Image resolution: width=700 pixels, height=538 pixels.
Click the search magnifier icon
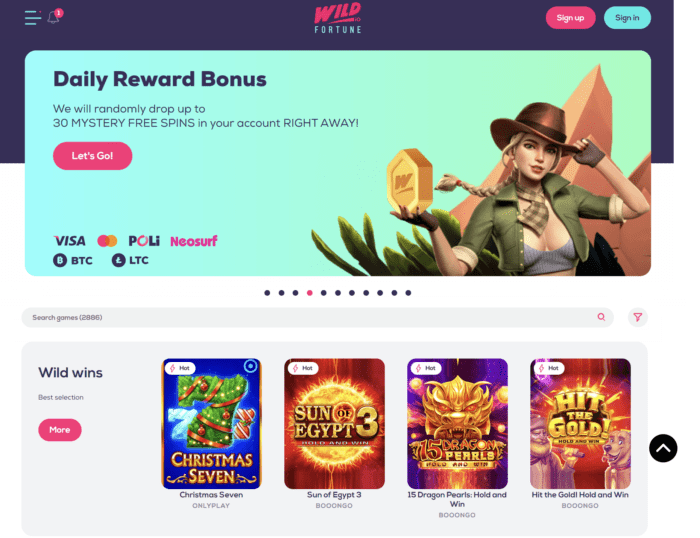[x=601, y=317]
